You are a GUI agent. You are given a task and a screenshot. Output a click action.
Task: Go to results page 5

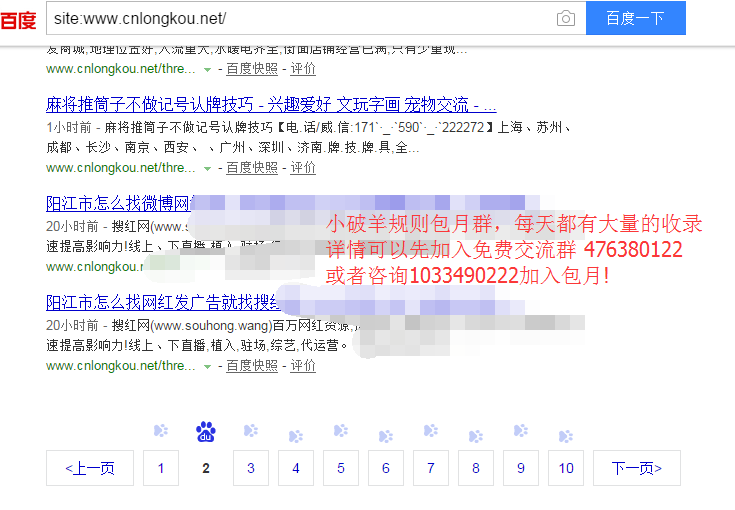[341, 468]
